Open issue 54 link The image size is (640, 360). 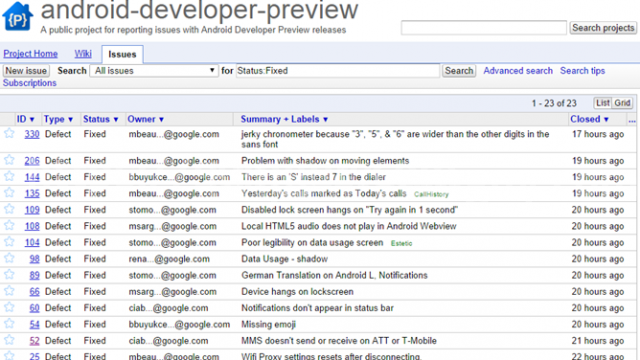(x=34, y=324)
